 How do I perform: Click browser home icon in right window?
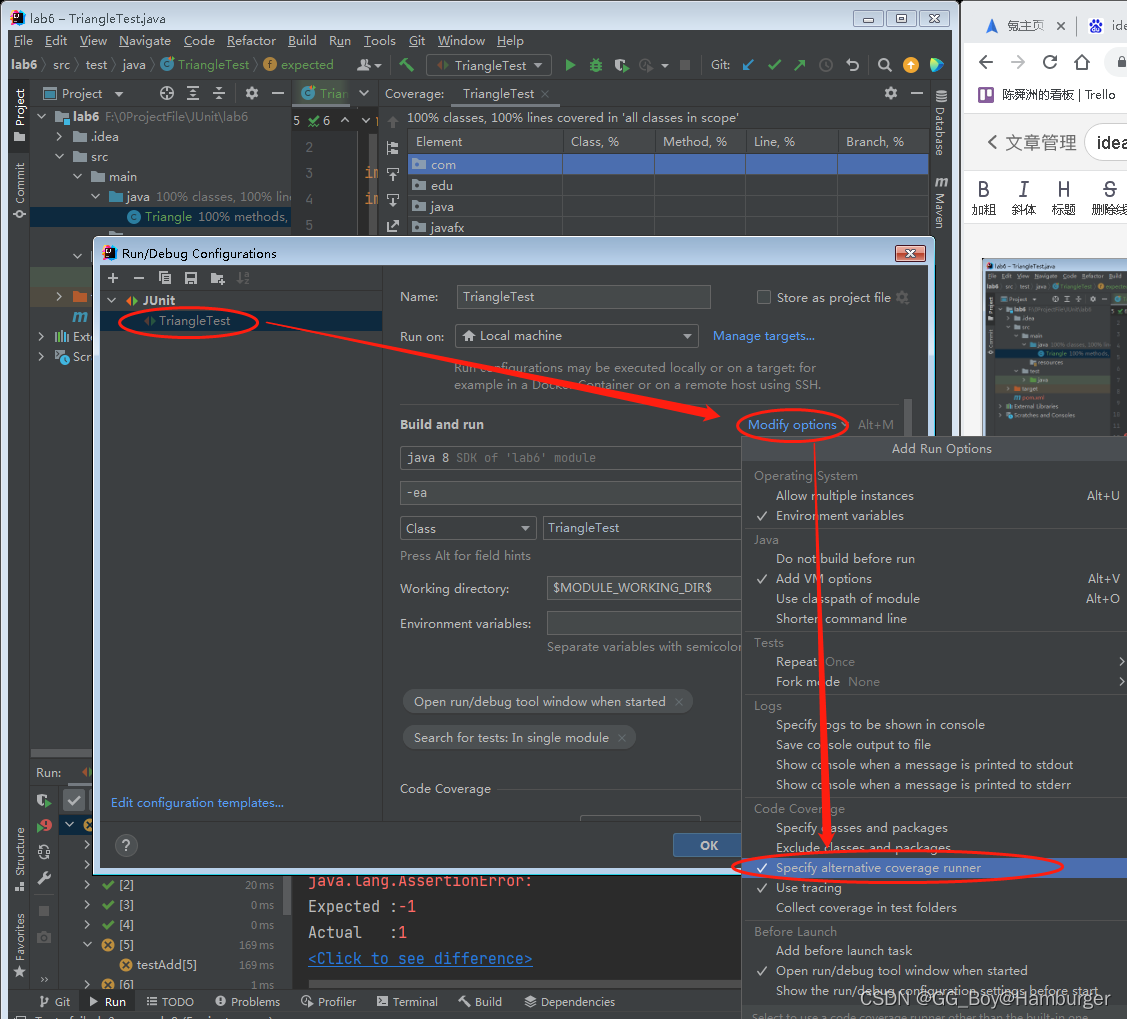click(1082, 63)
